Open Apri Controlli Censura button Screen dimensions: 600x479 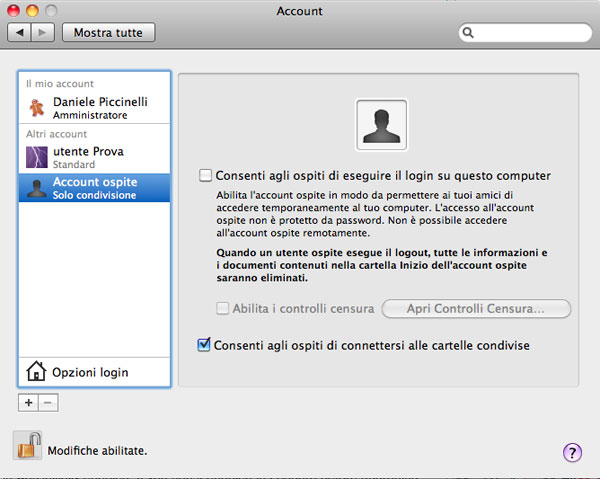(475, 308)
